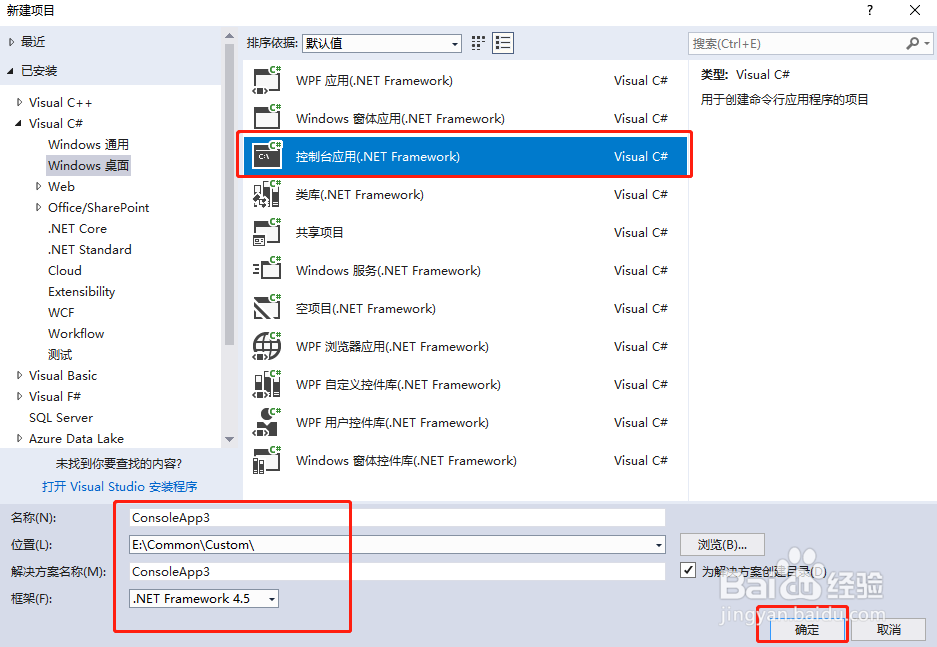Select Windows 窗体应用(.NET Framework) template text
This screenshot has width=937, height=647.
click(400, 119)
